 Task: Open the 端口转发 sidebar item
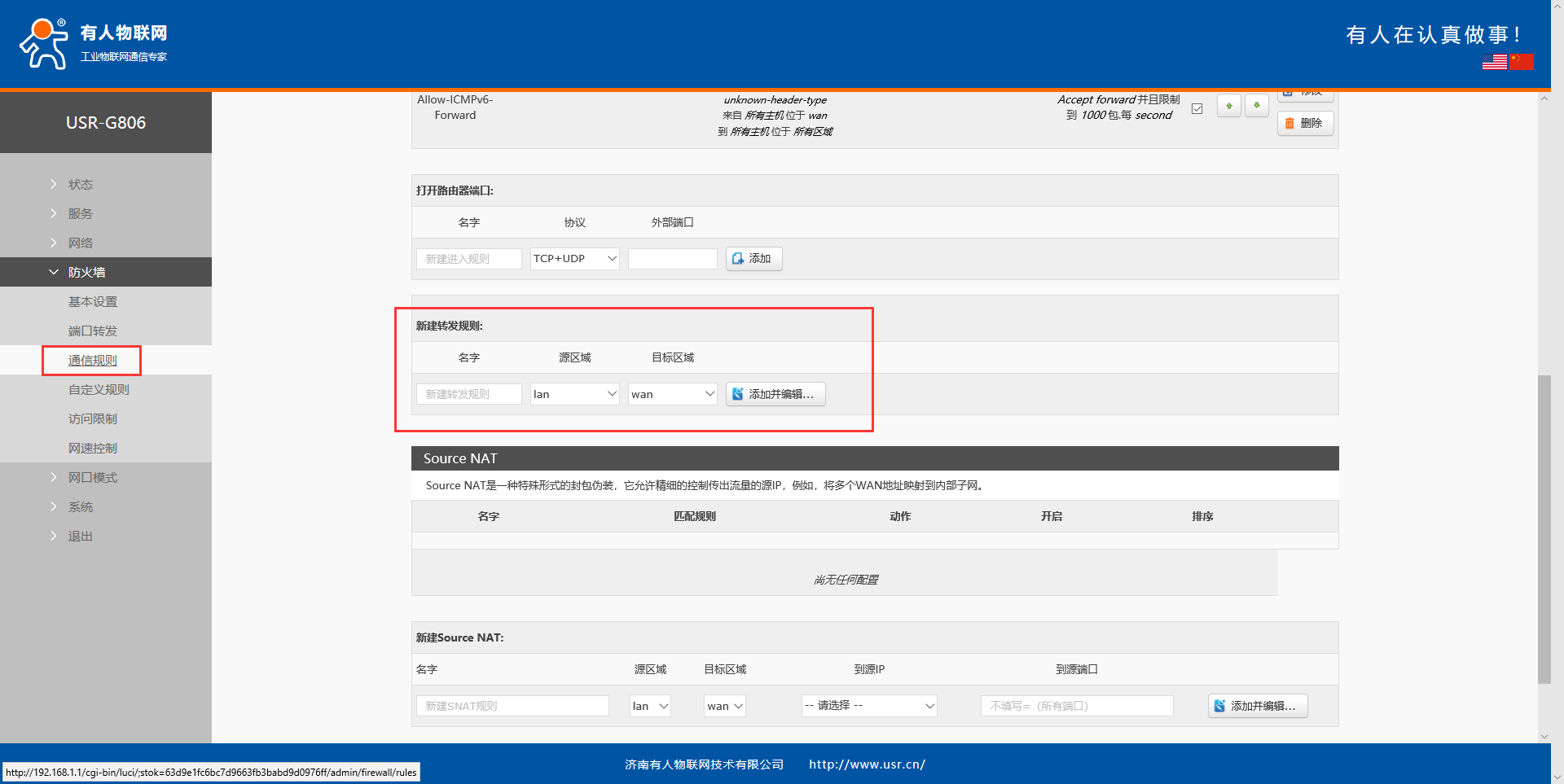coord(93,331)
